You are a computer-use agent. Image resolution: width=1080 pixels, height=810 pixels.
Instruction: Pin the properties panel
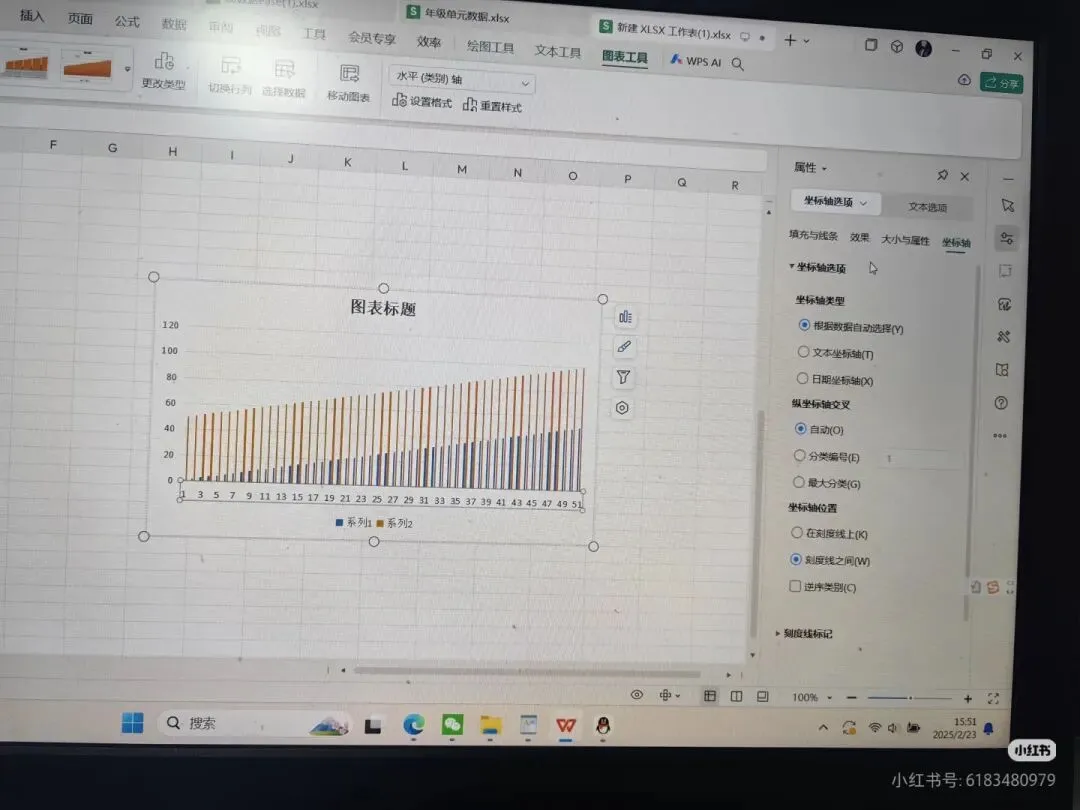pyautogui.click(x=942, y=175)
